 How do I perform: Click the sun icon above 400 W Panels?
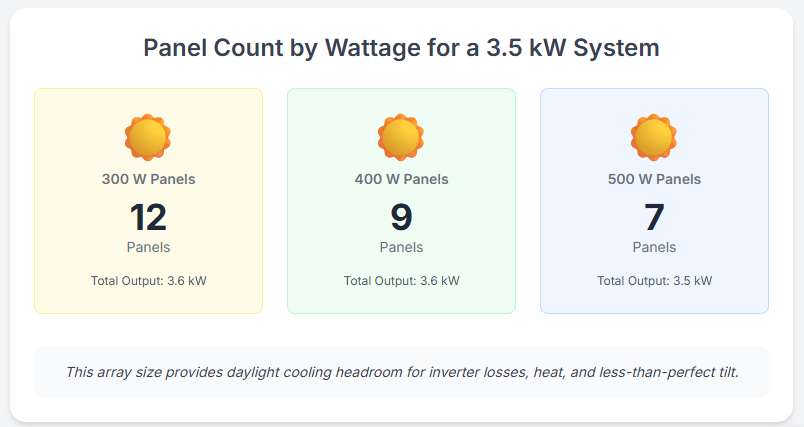pos(401,137)
